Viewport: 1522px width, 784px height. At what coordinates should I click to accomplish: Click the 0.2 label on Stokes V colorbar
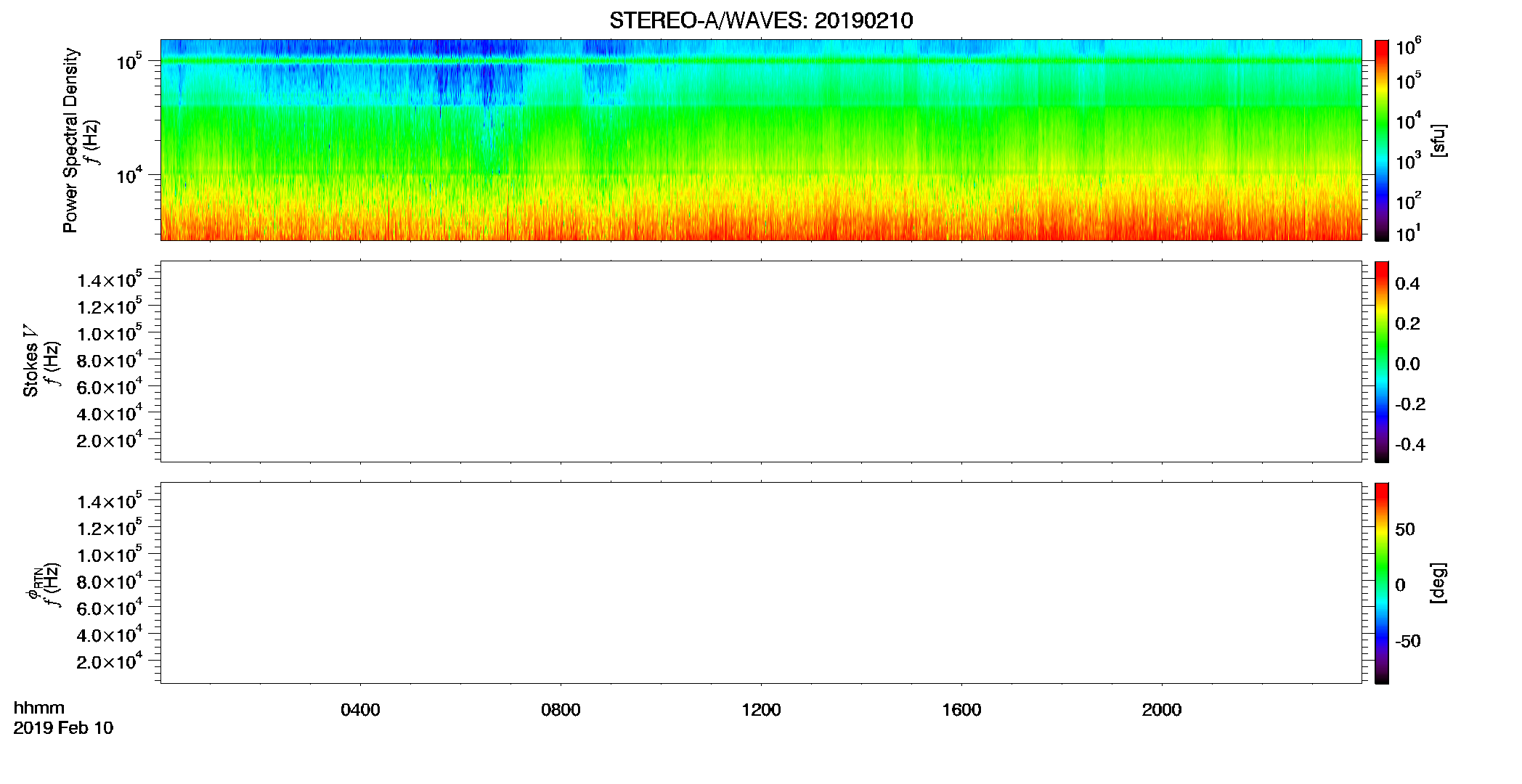1407,324
